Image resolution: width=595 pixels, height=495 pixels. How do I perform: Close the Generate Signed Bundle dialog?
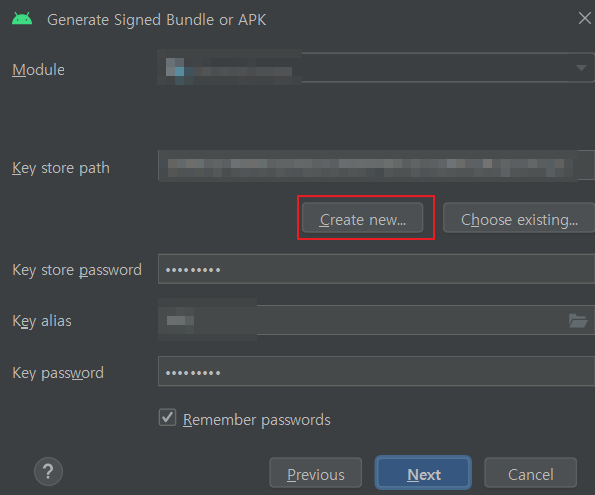click(x=585, y=18)
